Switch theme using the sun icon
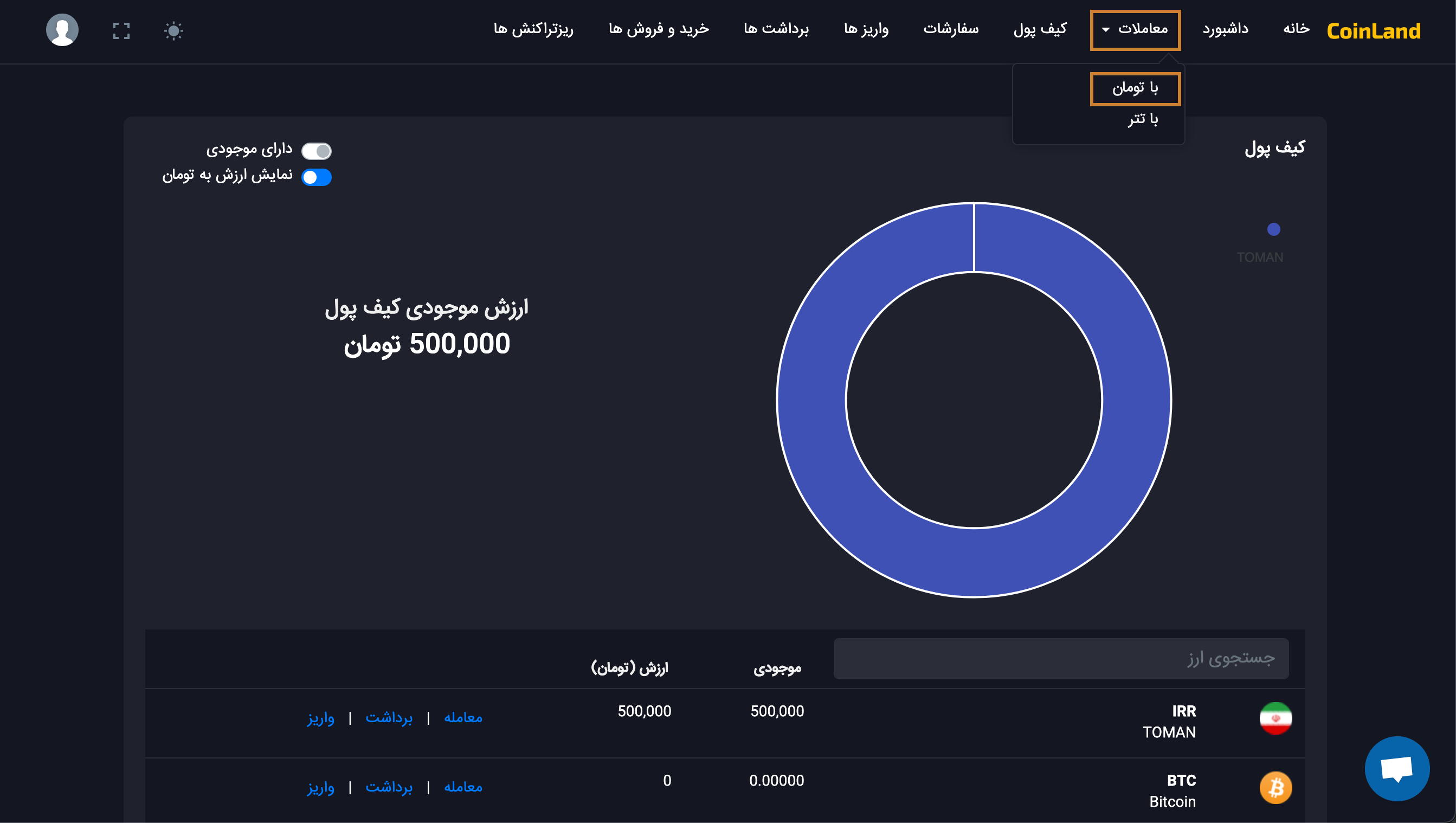1456x823 pixels. coord(173,30)
